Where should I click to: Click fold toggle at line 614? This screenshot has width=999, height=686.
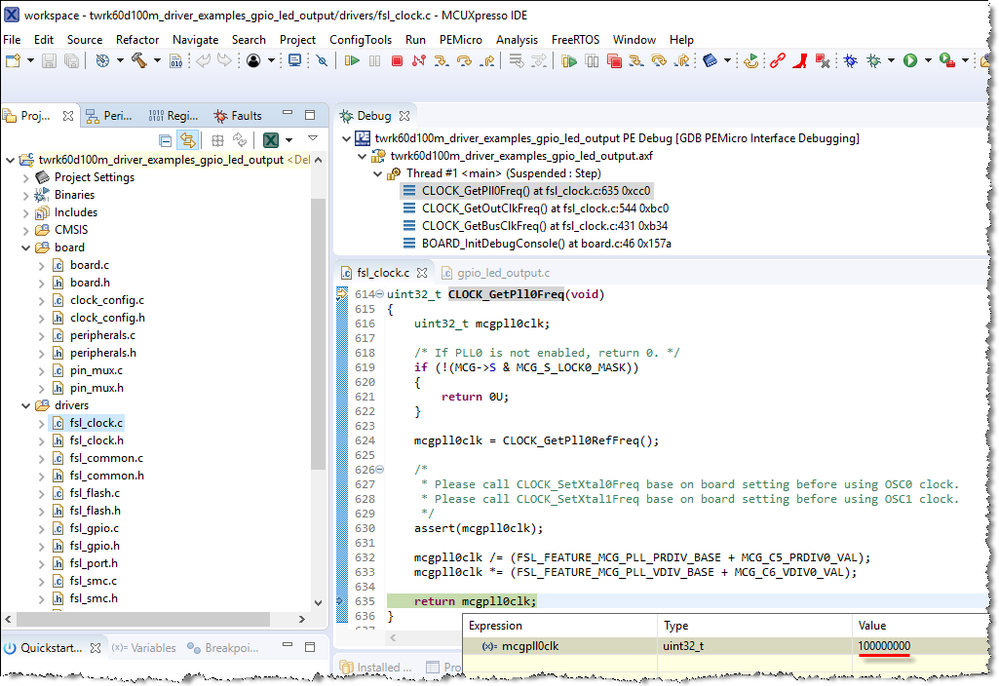[380, 294]
